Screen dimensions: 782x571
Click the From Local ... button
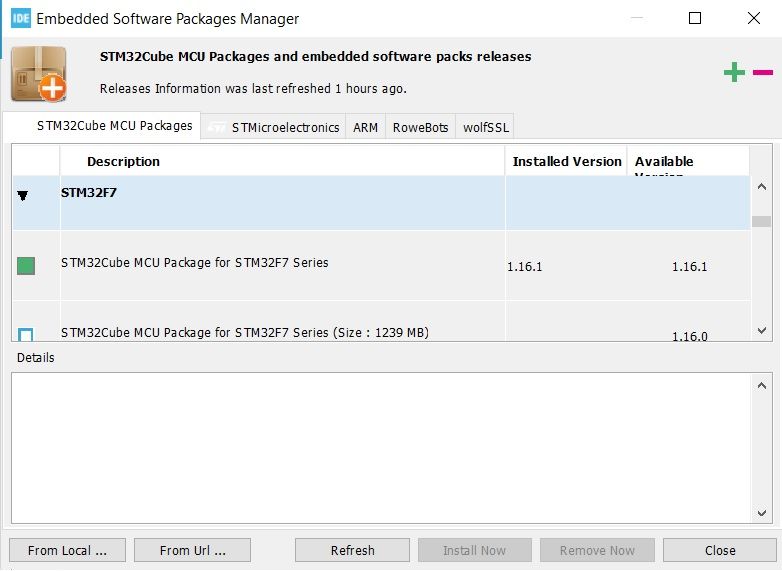pyautogui.click(x=67, y=550)
